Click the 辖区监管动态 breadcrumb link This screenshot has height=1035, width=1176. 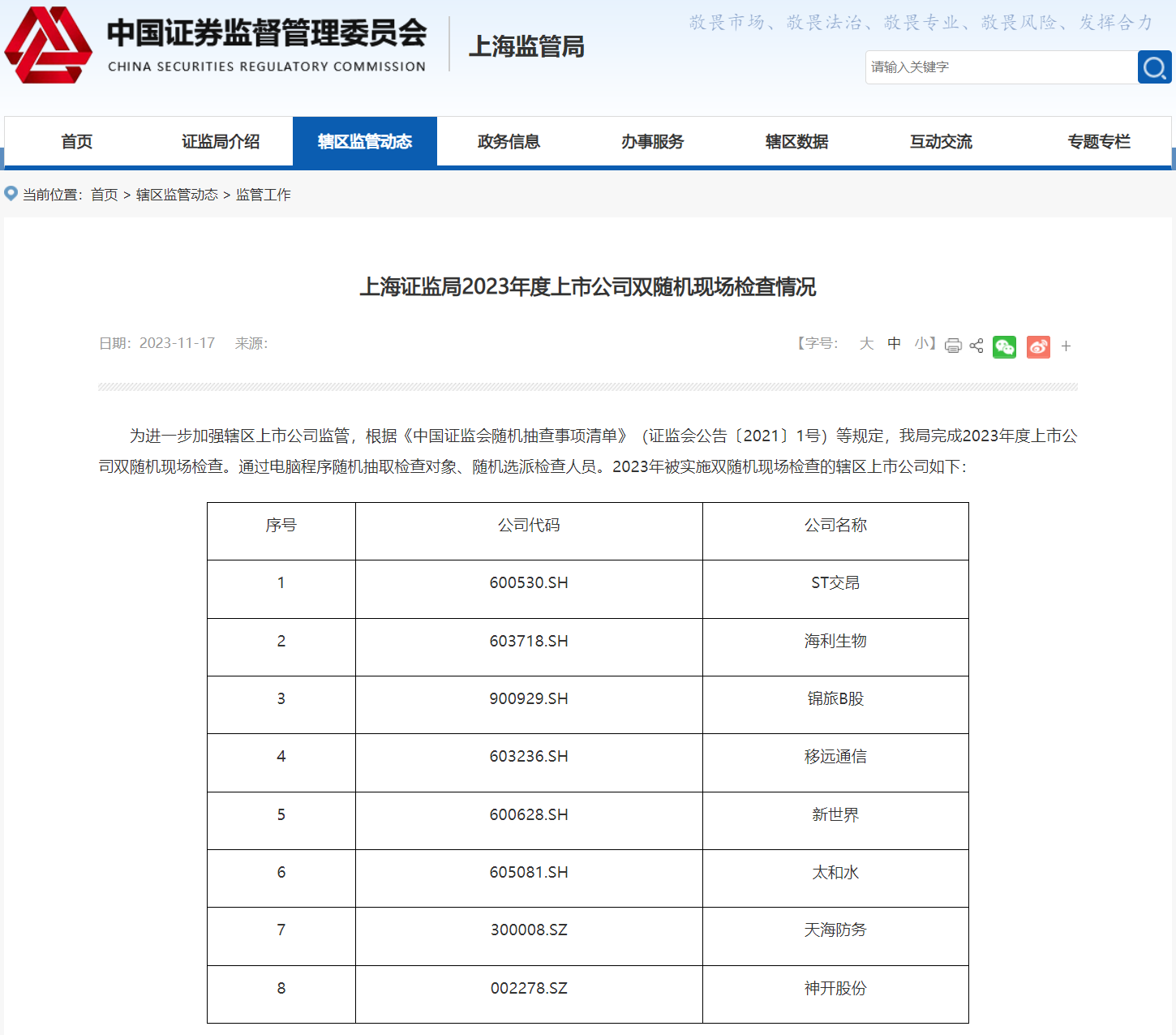pos(177,195)
